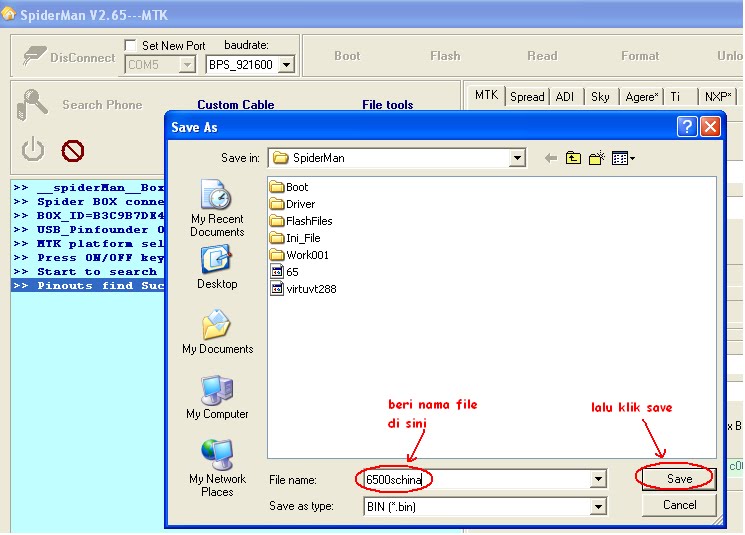Click the Format button in main toolbar

(640, 56)
